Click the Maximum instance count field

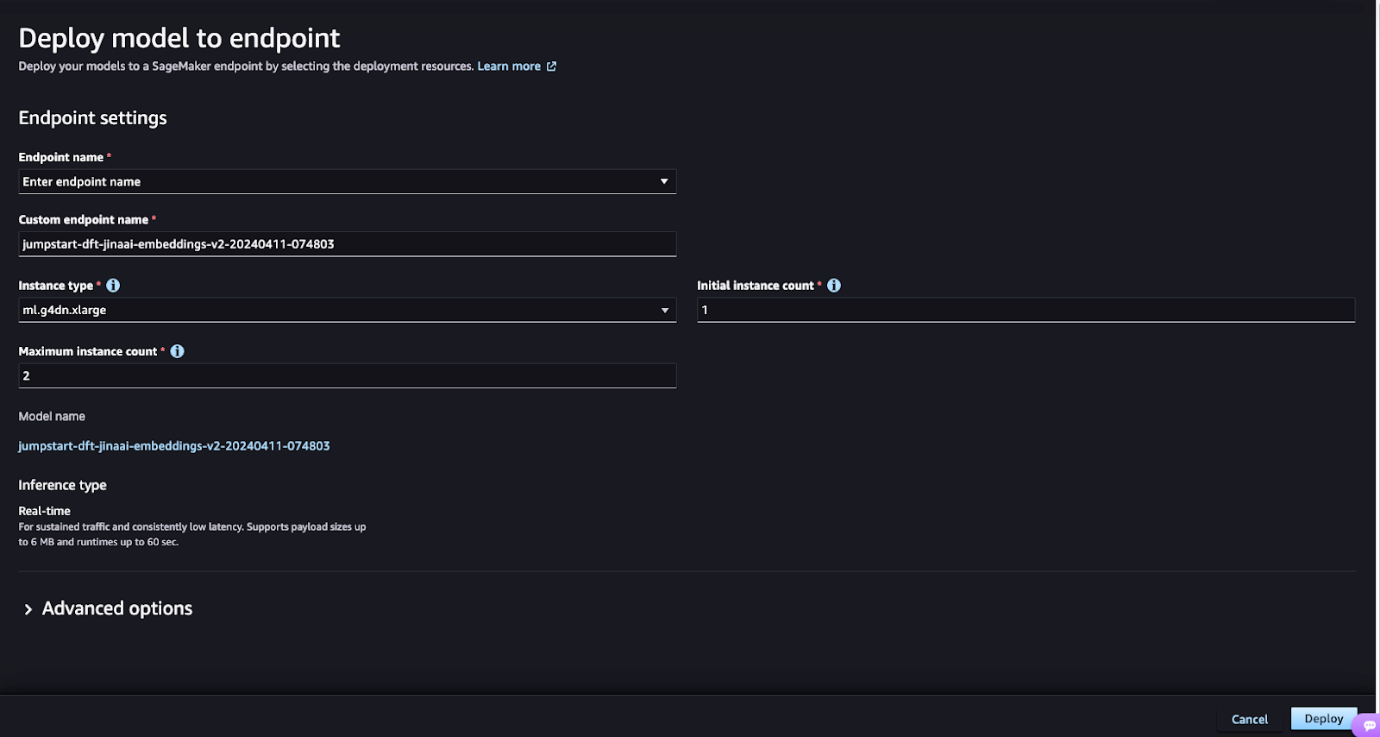tap(347, 376)
